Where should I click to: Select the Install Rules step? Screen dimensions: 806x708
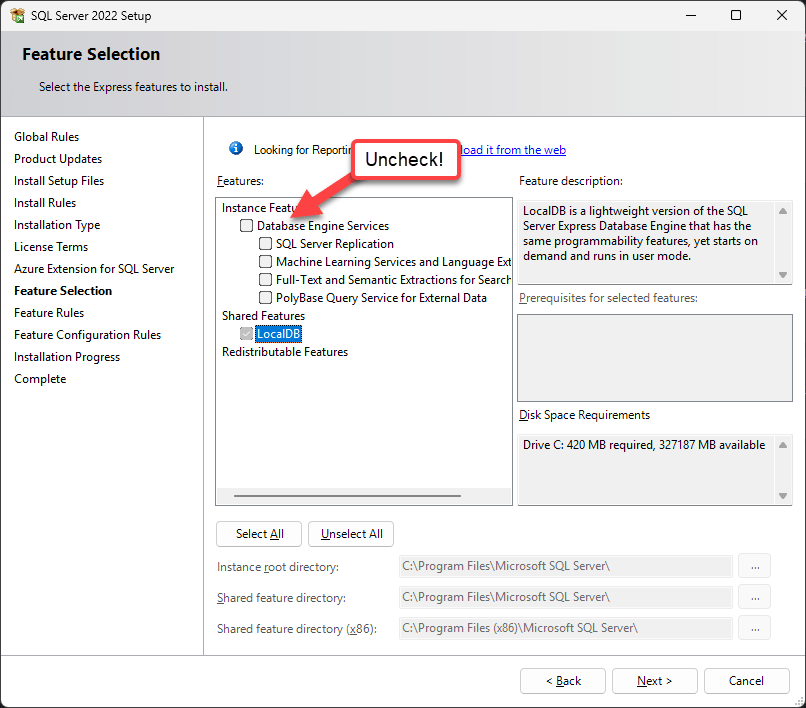coord(45,203)
